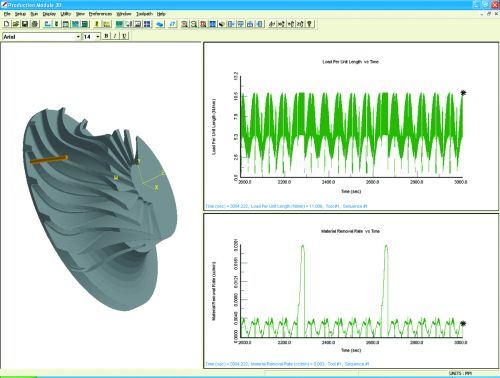Click the Material Removal Rate status text
500x378 pixels.
coord(287,364)
